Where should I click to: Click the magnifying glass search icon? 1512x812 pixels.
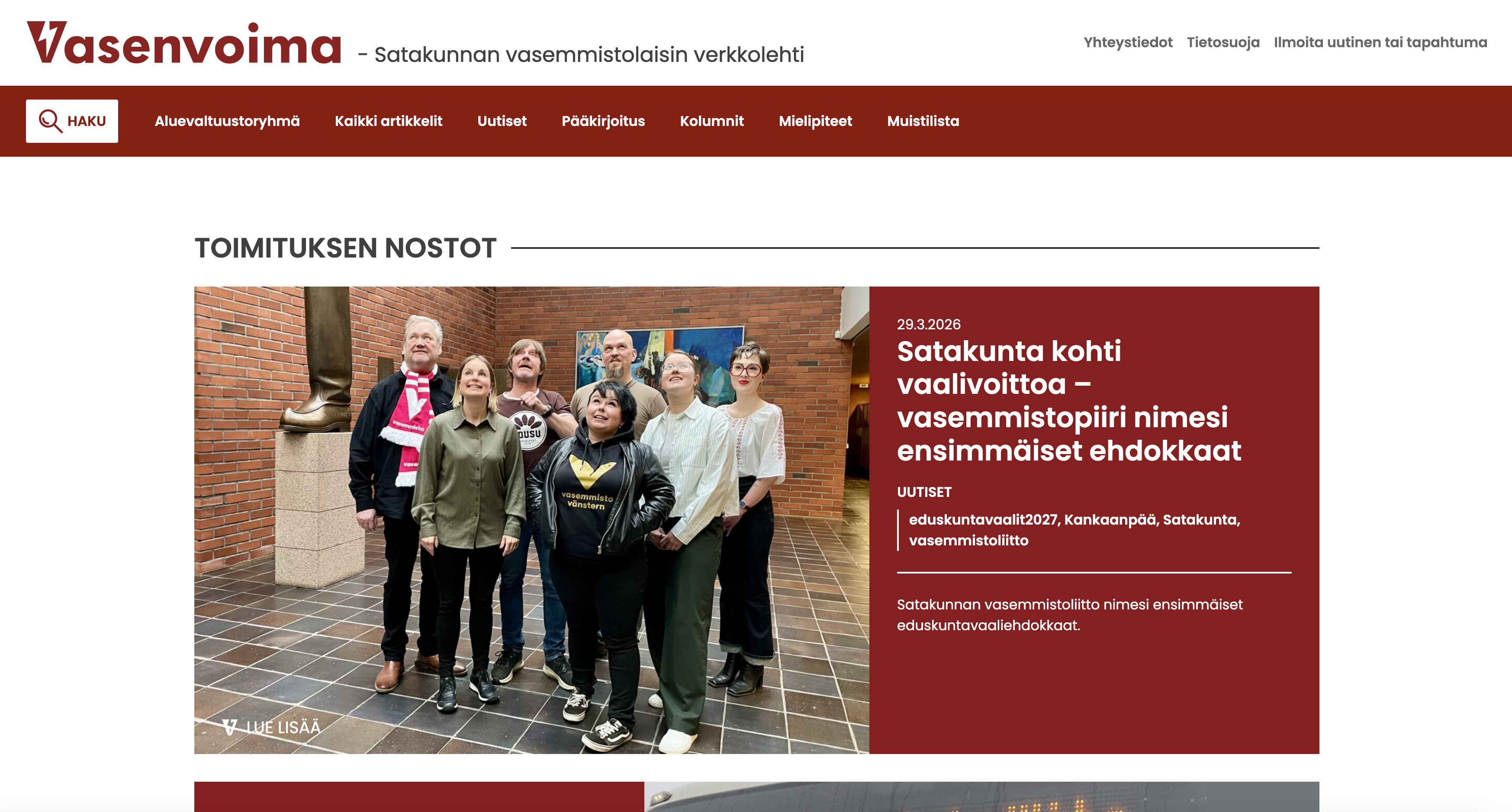pos(51,121)
